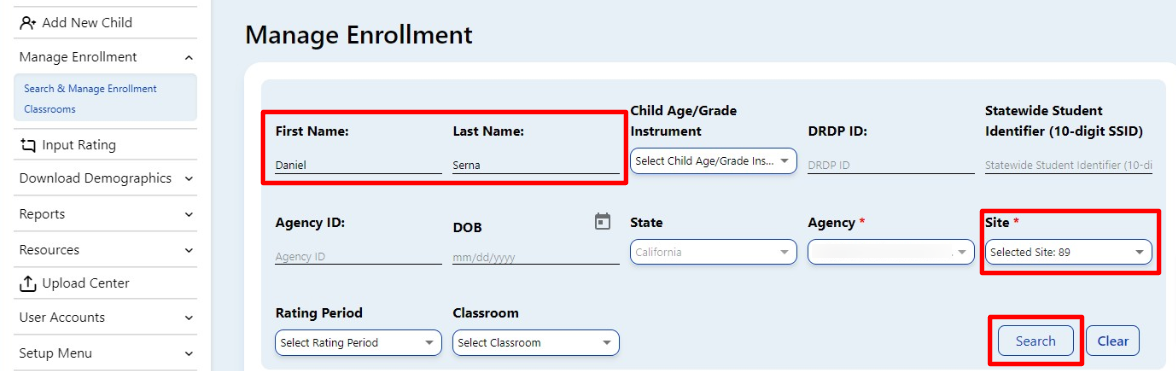Open the Agency dropdown
Image resolution: width=1176 pixels, height=371 pixels.
[x=891, y=253]
